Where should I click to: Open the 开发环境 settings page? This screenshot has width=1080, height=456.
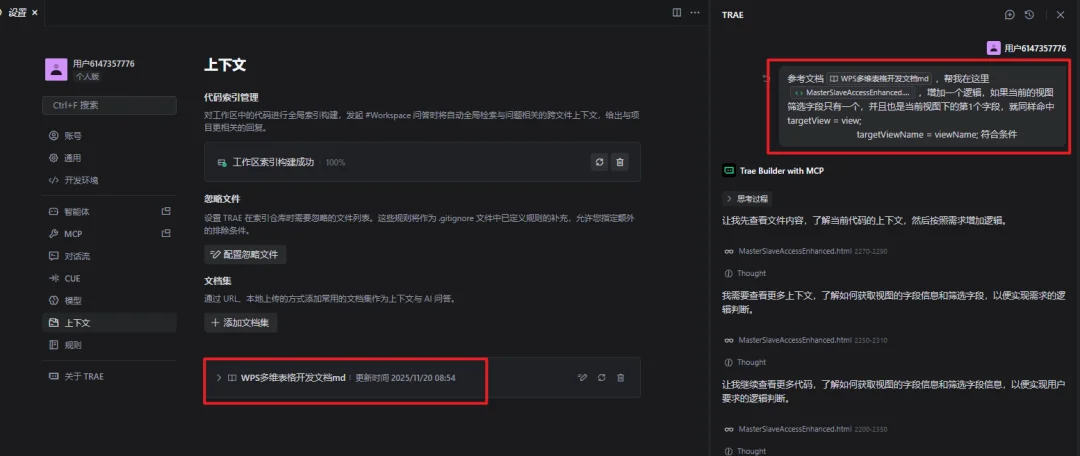point(109,180)
